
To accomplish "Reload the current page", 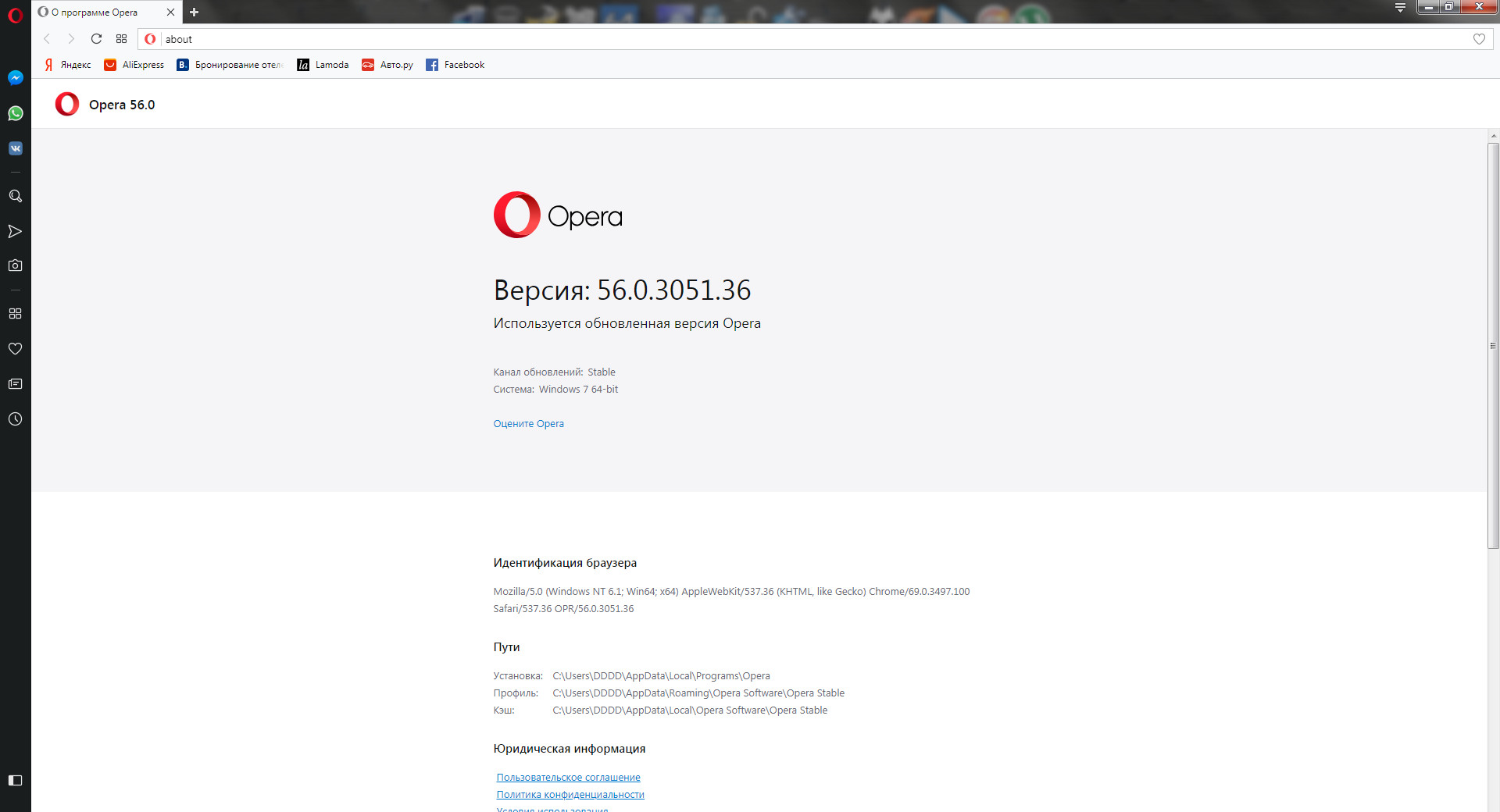I will [x=96, y=39].
